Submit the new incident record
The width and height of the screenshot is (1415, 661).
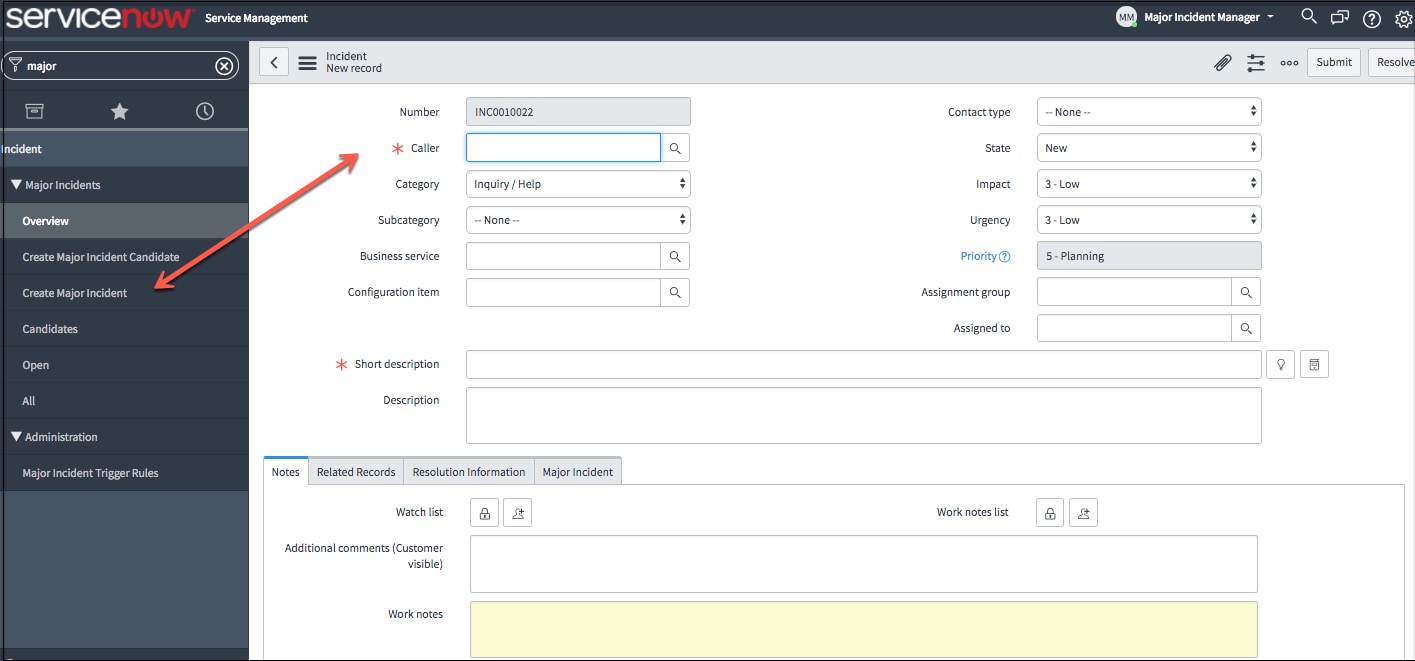[x=1333, y=61]
